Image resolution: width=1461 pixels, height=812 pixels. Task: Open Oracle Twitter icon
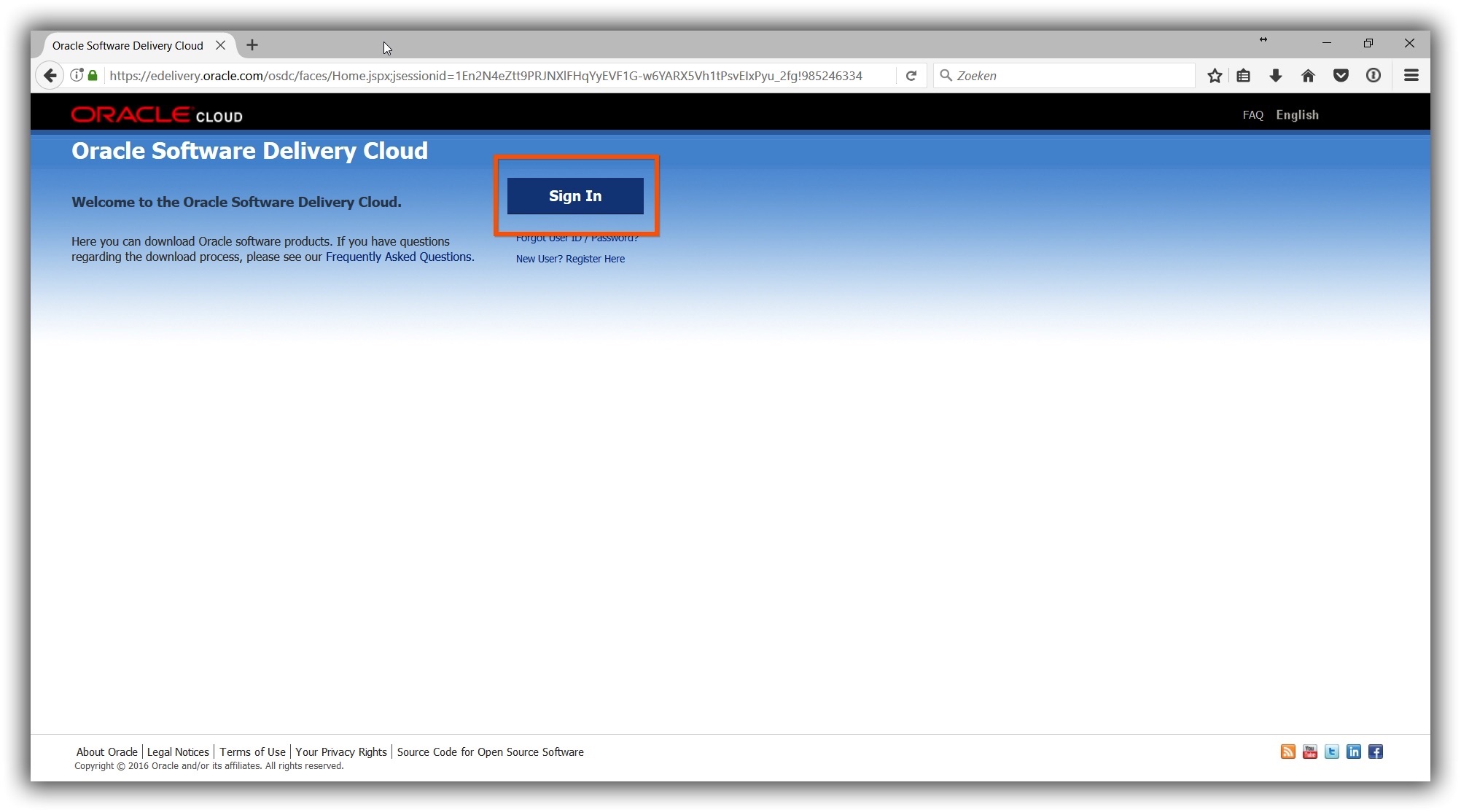click(x=1331, y=752)
